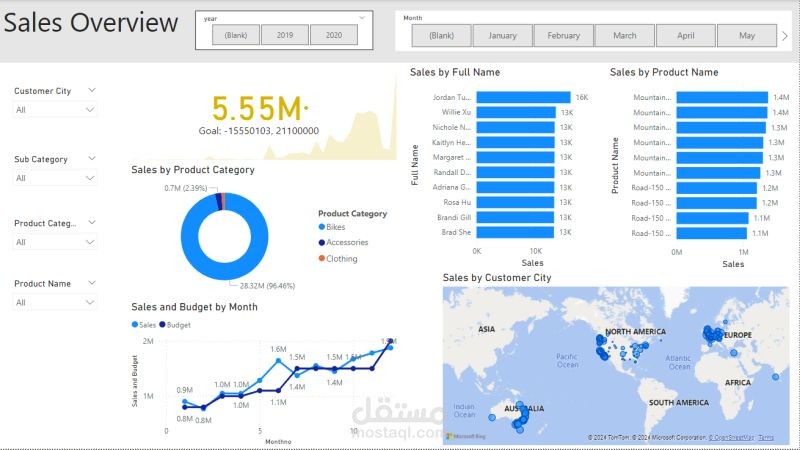Filter by March in Month slicer

[x=625, y=36]
